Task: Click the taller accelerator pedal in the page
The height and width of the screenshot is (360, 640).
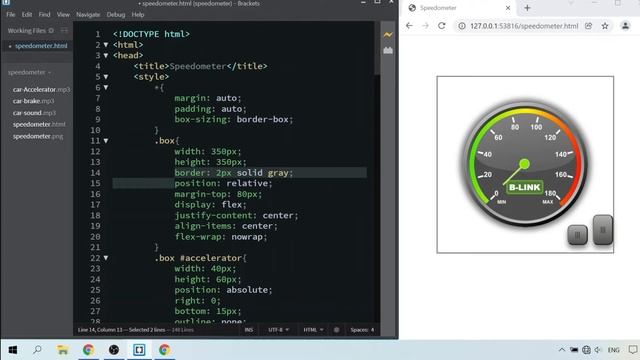Action: coord(602,230)
